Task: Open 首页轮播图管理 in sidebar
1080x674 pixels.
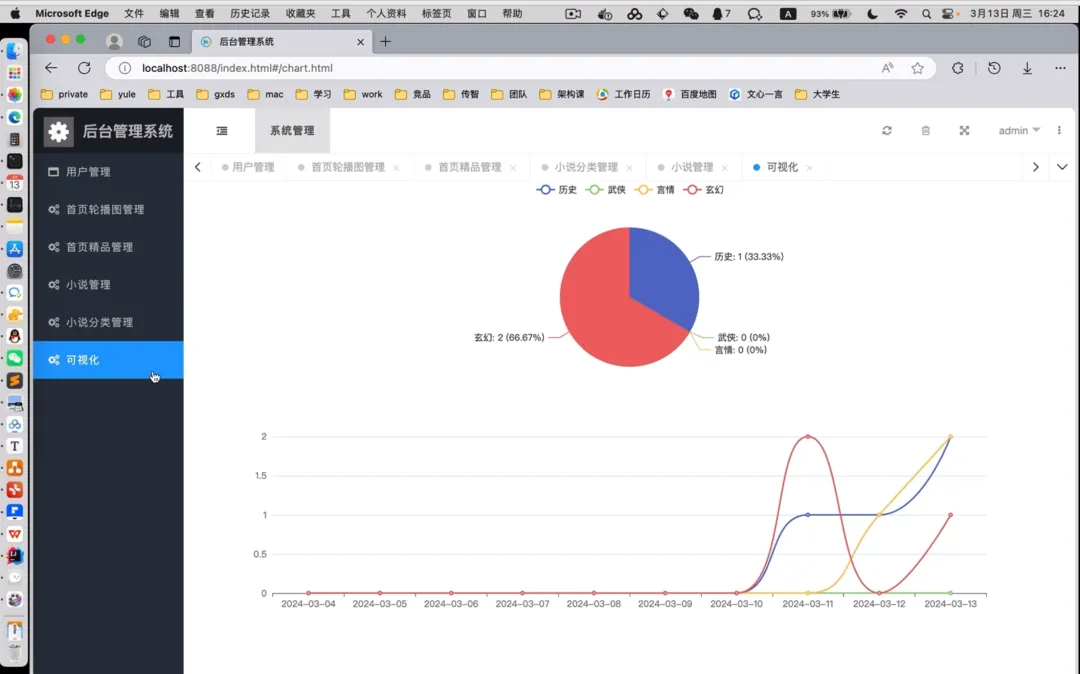Action: click(108, 209)
